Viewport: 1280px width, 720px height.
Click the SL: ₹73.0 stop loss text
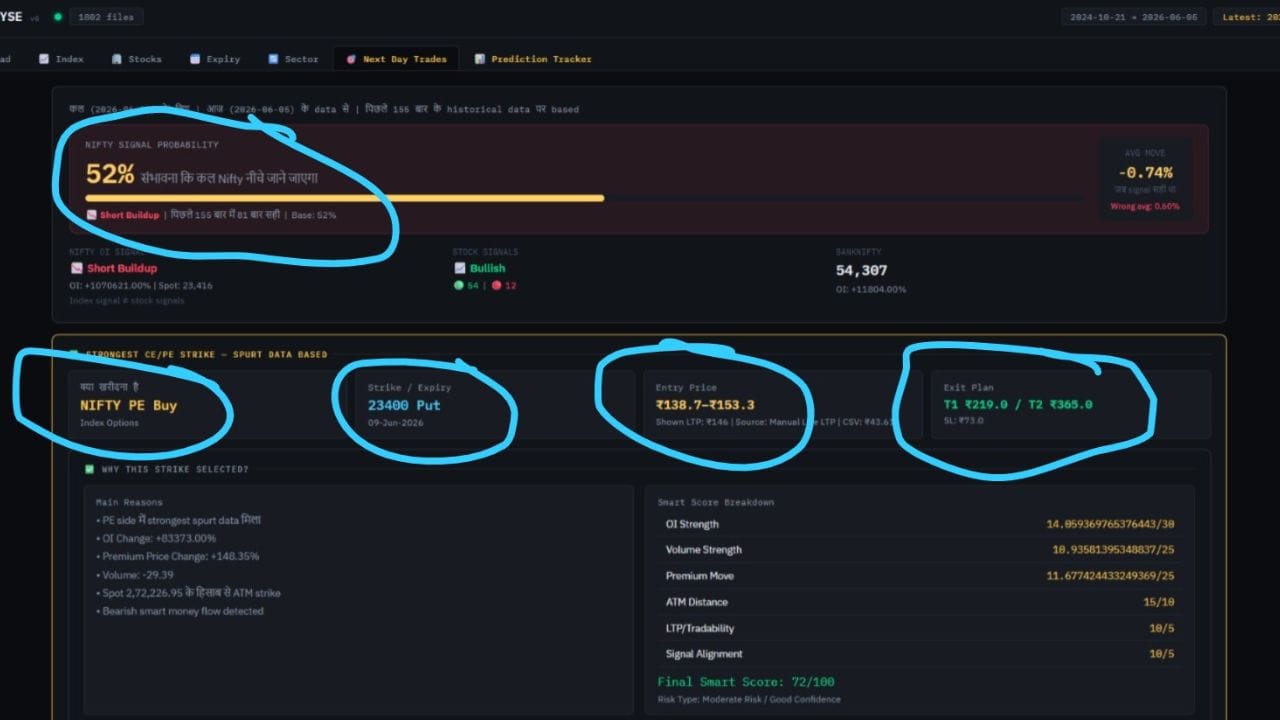coord(963,421)
